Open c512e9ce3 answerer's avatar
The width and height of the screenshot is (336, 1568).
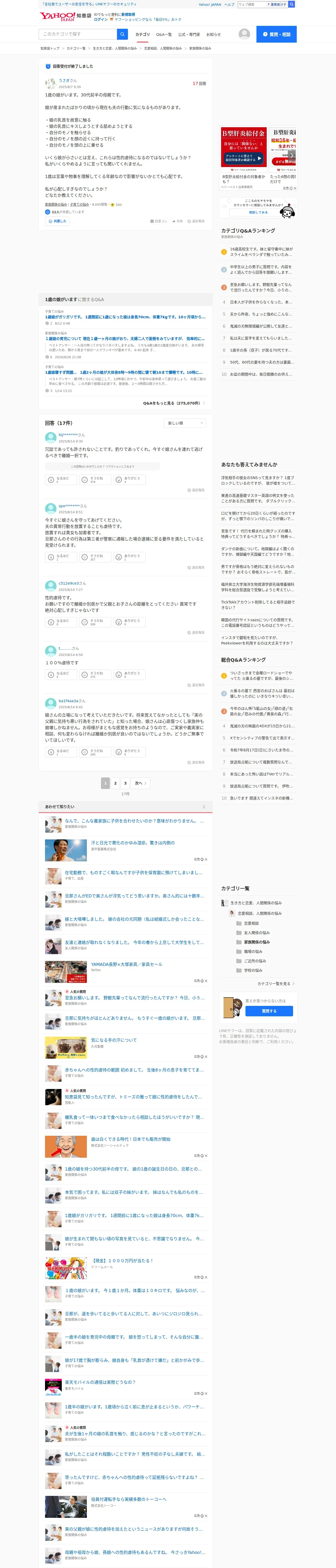pyautogui.click(x=51, y=586)
